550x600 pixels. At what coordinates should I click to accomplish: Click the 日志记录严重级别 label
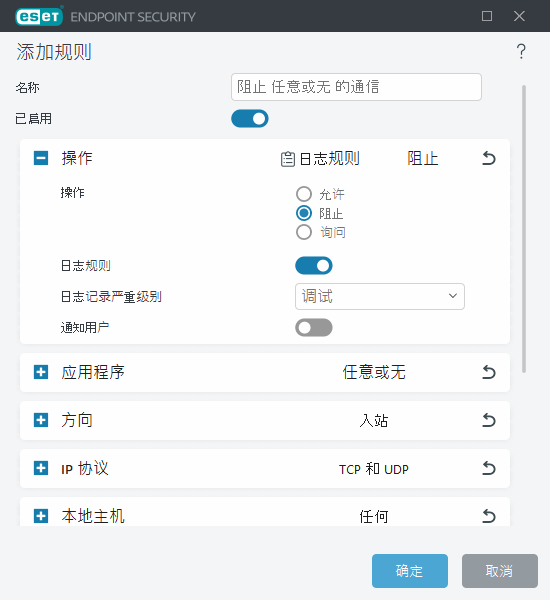111,297
